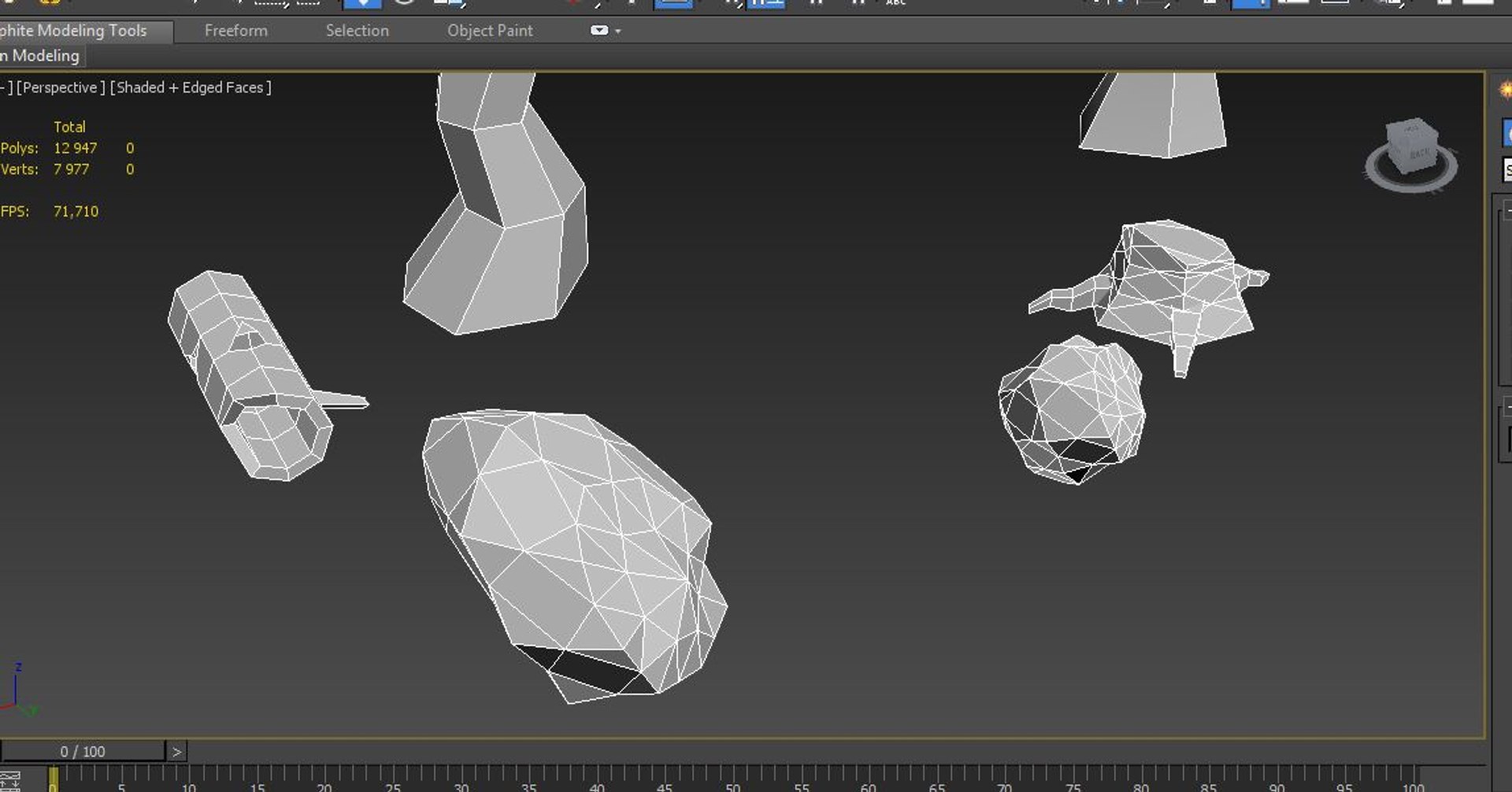
Task: Open the Shaded + Edged Faces shading menu
Action: (191, 87)
